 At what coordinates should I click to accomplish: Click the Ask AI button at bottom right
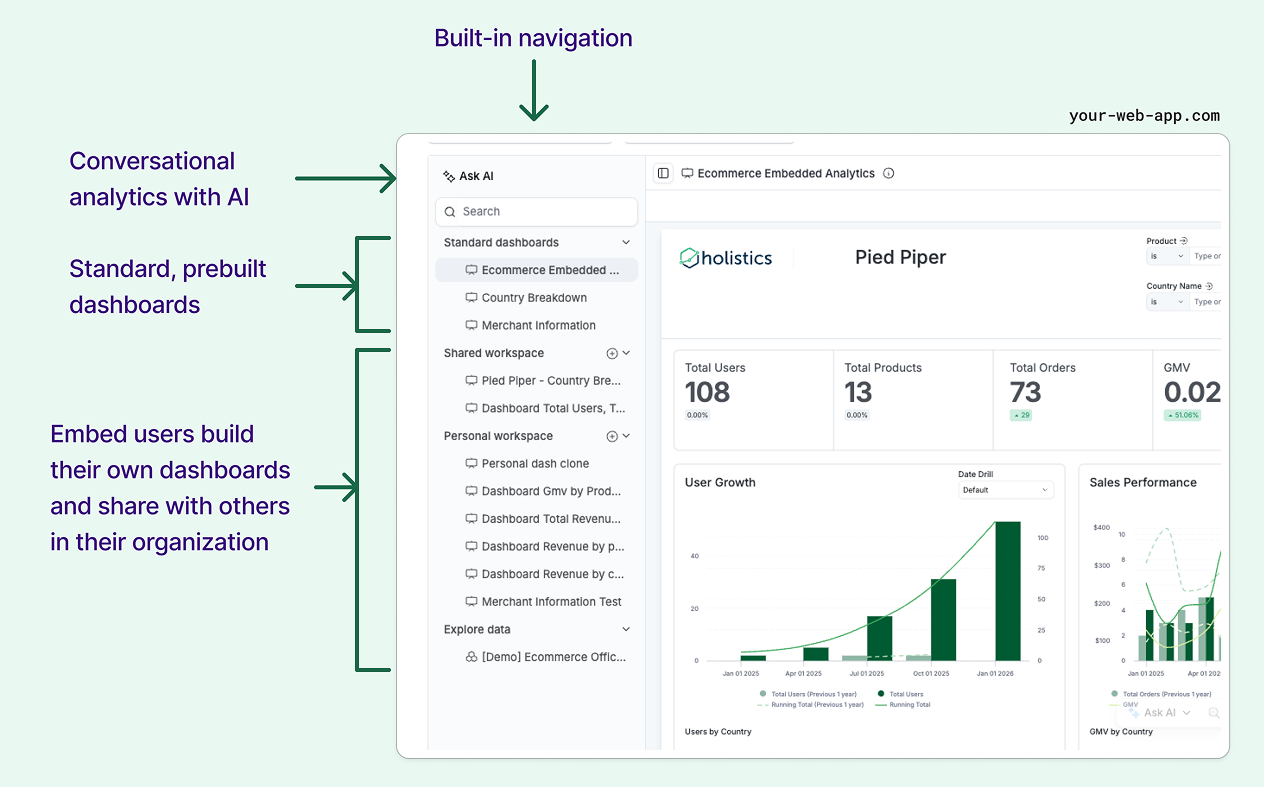[x=1160, y=712]
